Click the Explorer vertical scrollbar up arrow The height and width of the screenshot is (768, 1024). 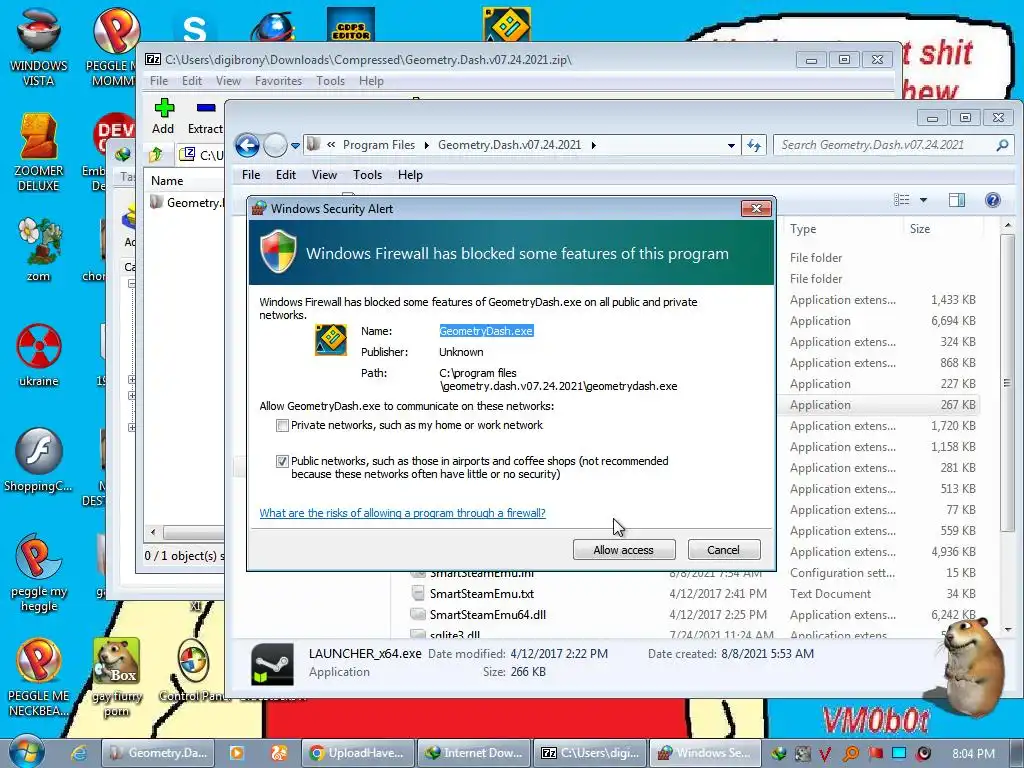tap(1008, 225)
